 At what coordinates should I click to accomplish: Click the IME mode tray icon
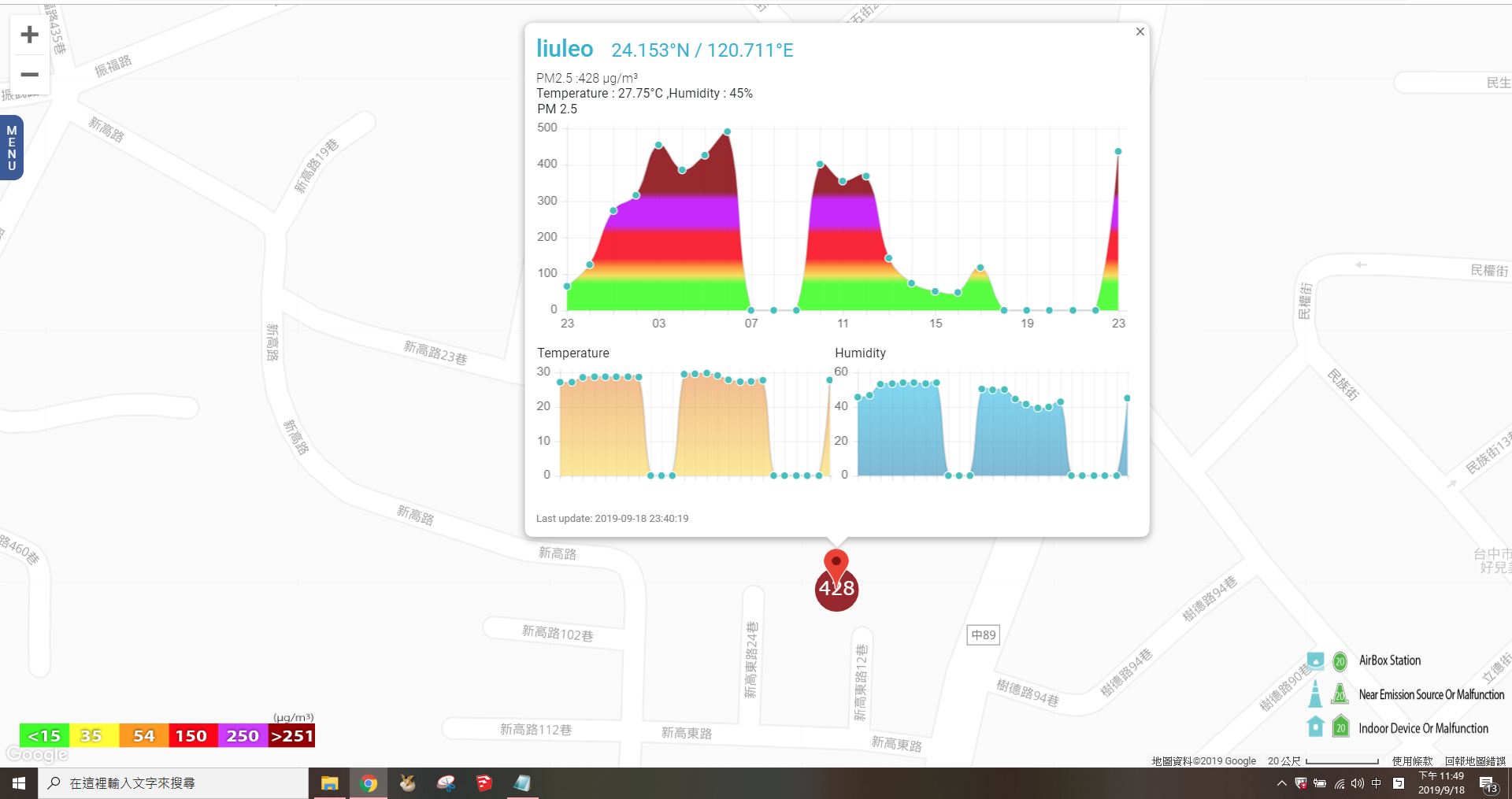tap(1399, 783)
